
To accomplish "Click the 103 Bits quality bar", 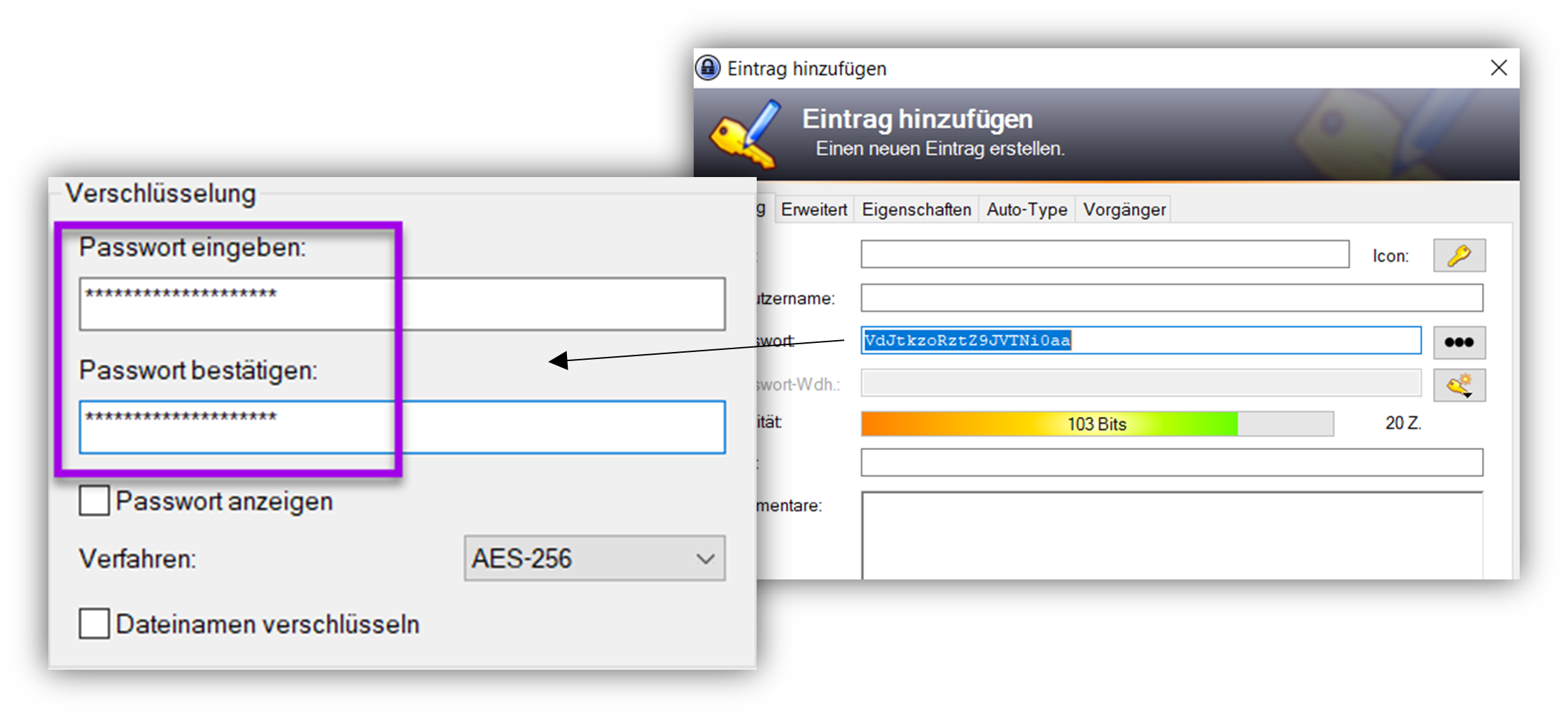I will coord(1096,424).
